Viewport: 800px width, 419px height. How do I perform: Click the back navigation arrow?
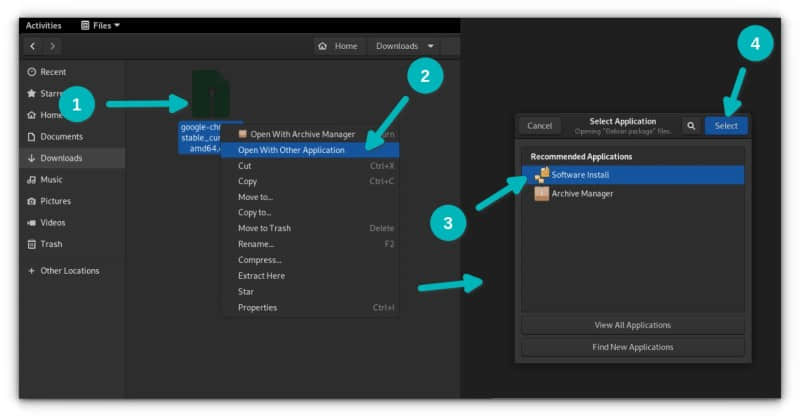click(x=33, y=46)
